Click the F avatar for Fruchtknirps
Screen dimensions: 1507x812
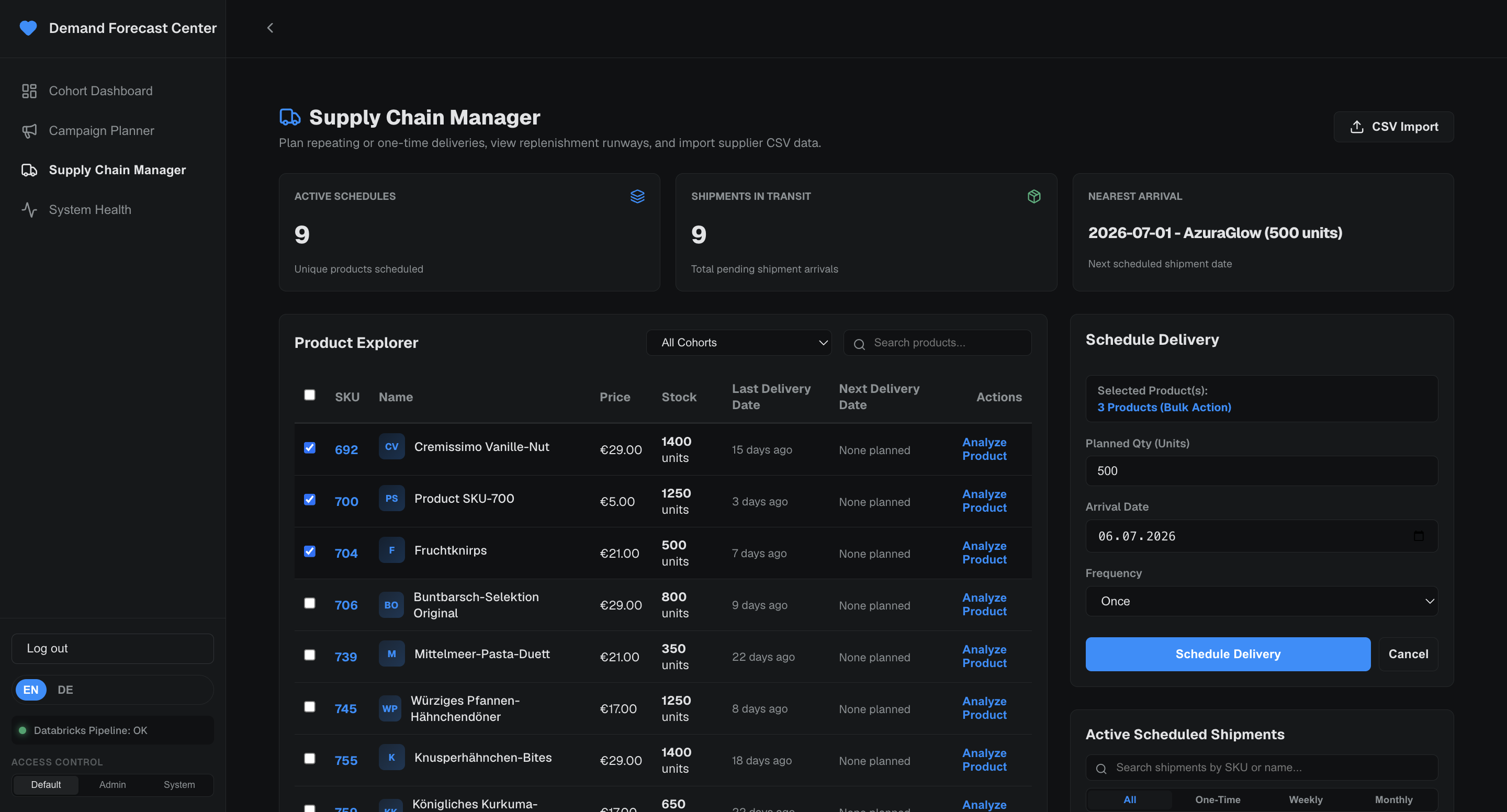391,550
